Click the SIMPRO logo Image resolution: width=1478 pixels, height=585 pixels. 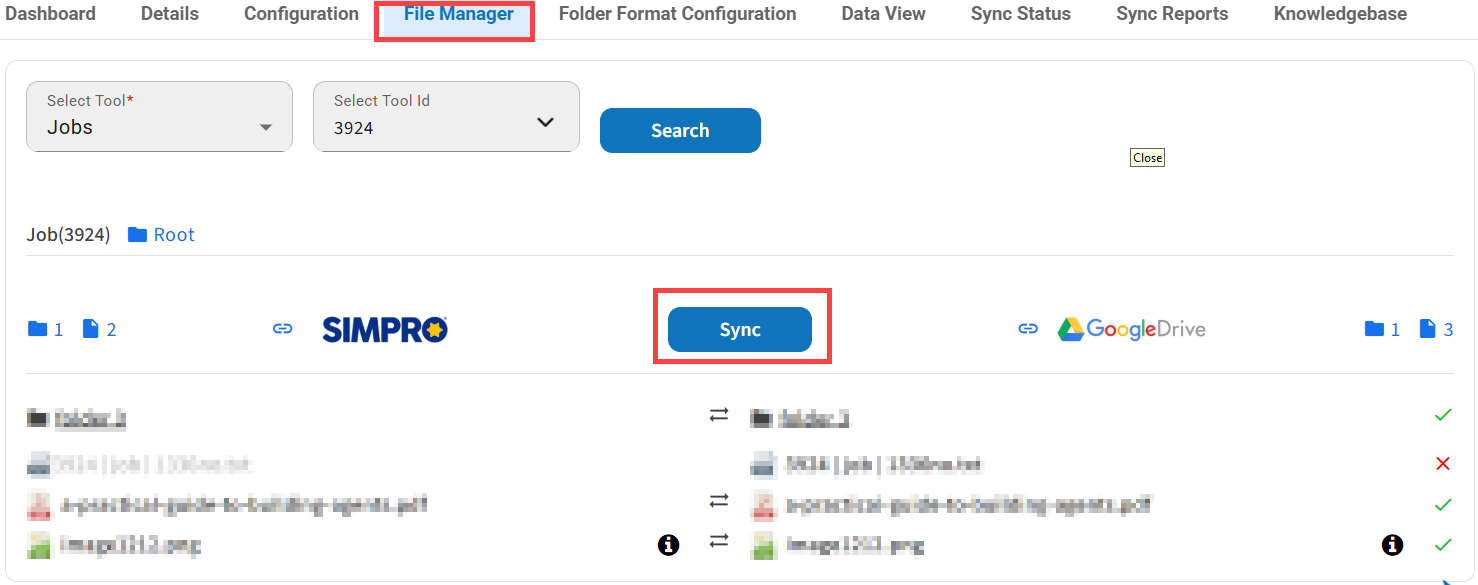(x=385, y=329)
